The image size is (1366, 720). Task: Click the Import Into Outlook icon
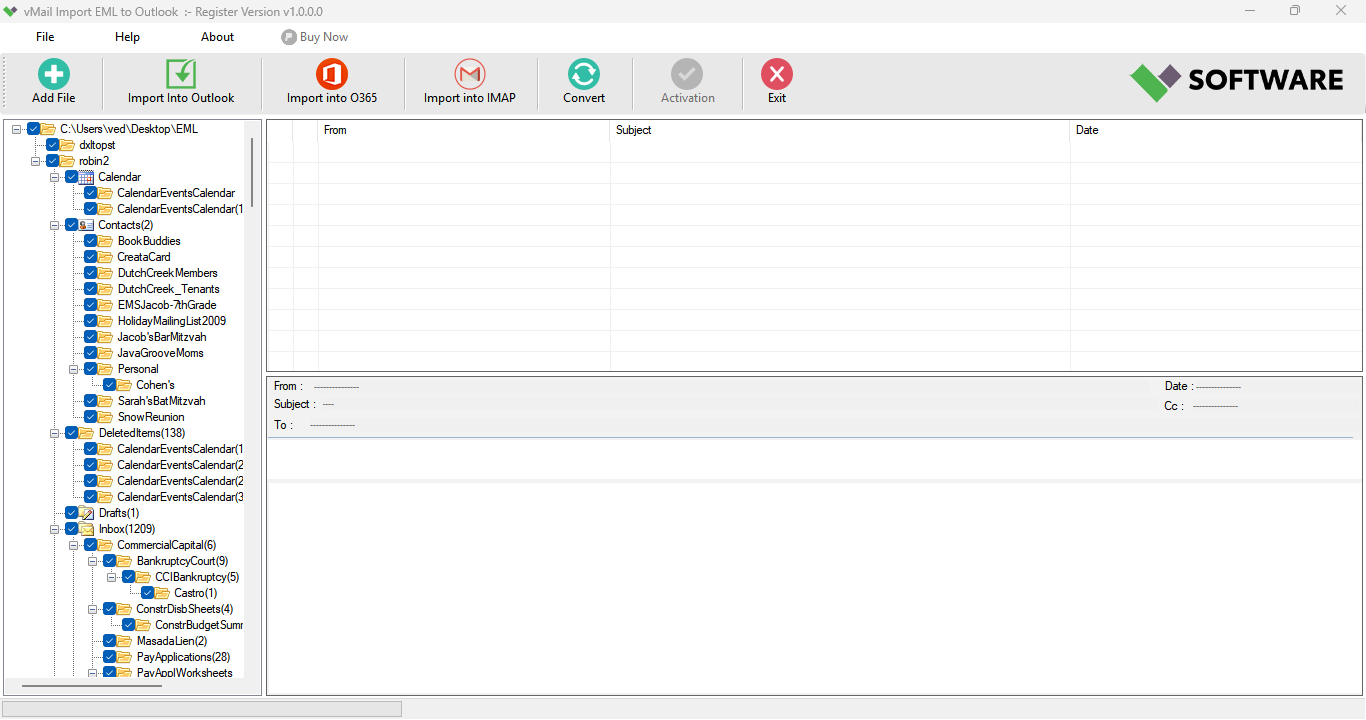pos(181,74)
